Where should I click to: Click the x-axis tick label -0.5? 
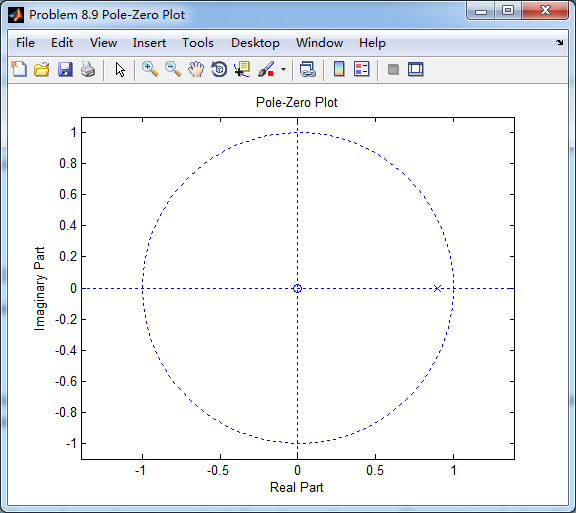point(218,470)
